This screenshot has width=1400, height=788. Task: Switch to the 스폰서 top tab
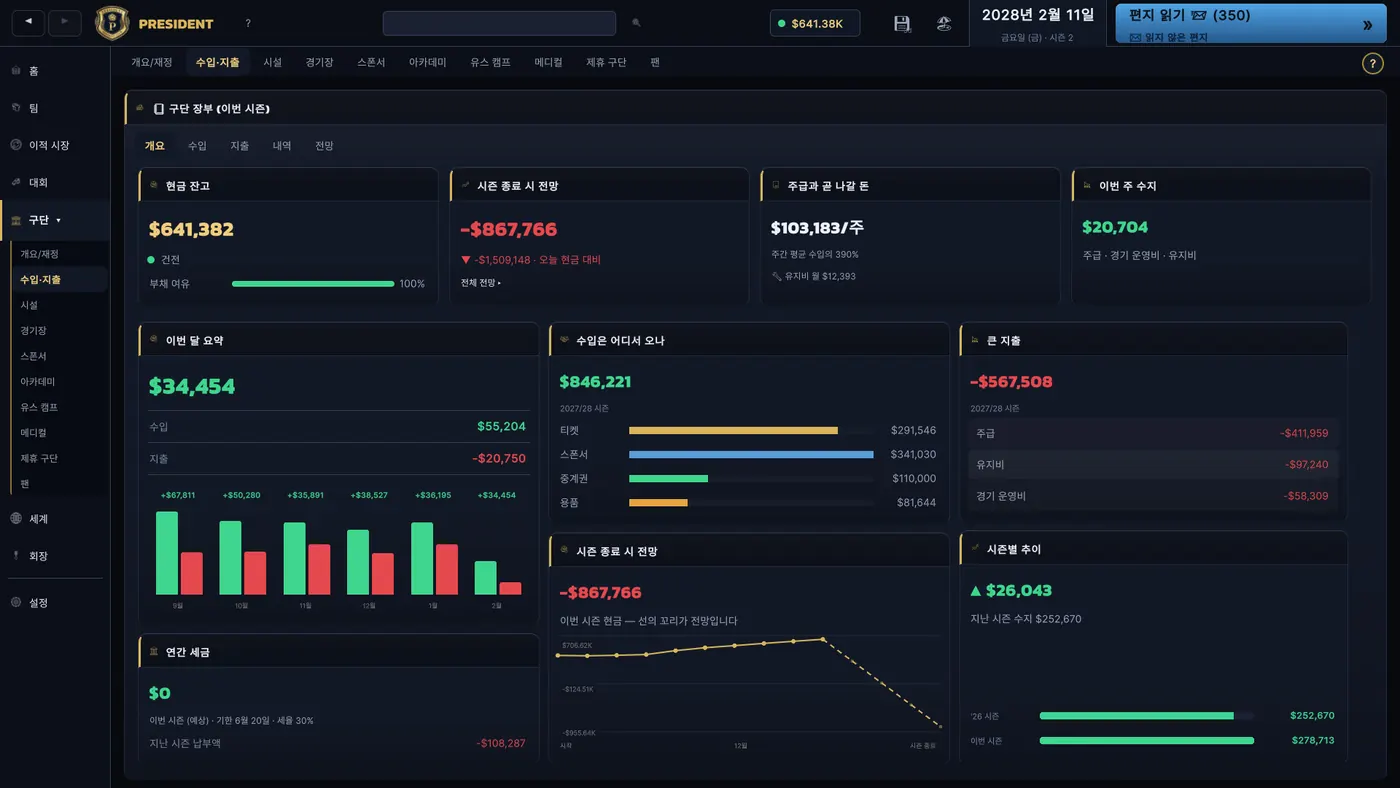pyautogui.click(x=371, y=62)
